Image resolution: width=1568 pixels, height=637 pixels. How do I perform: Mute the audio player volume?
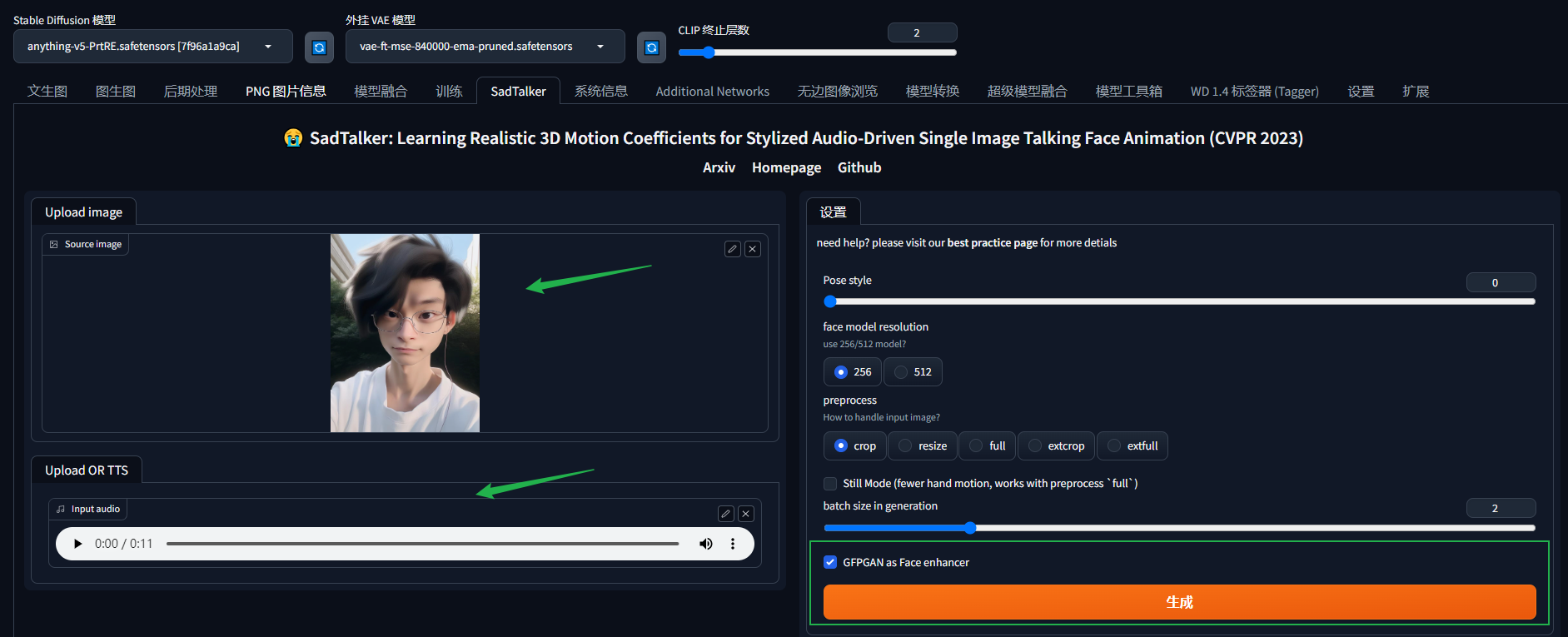click(706, 544)
